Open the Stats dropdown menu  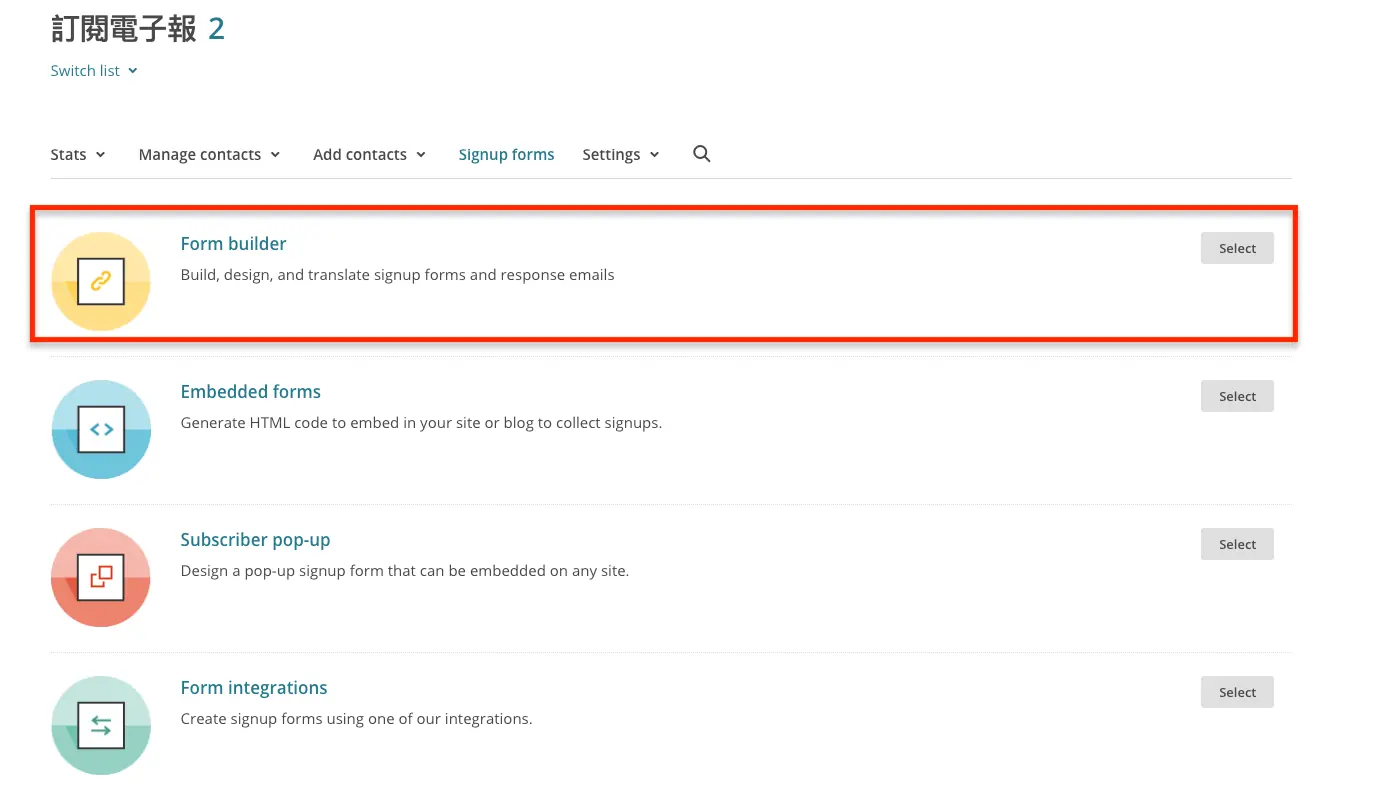pos(78,155)
